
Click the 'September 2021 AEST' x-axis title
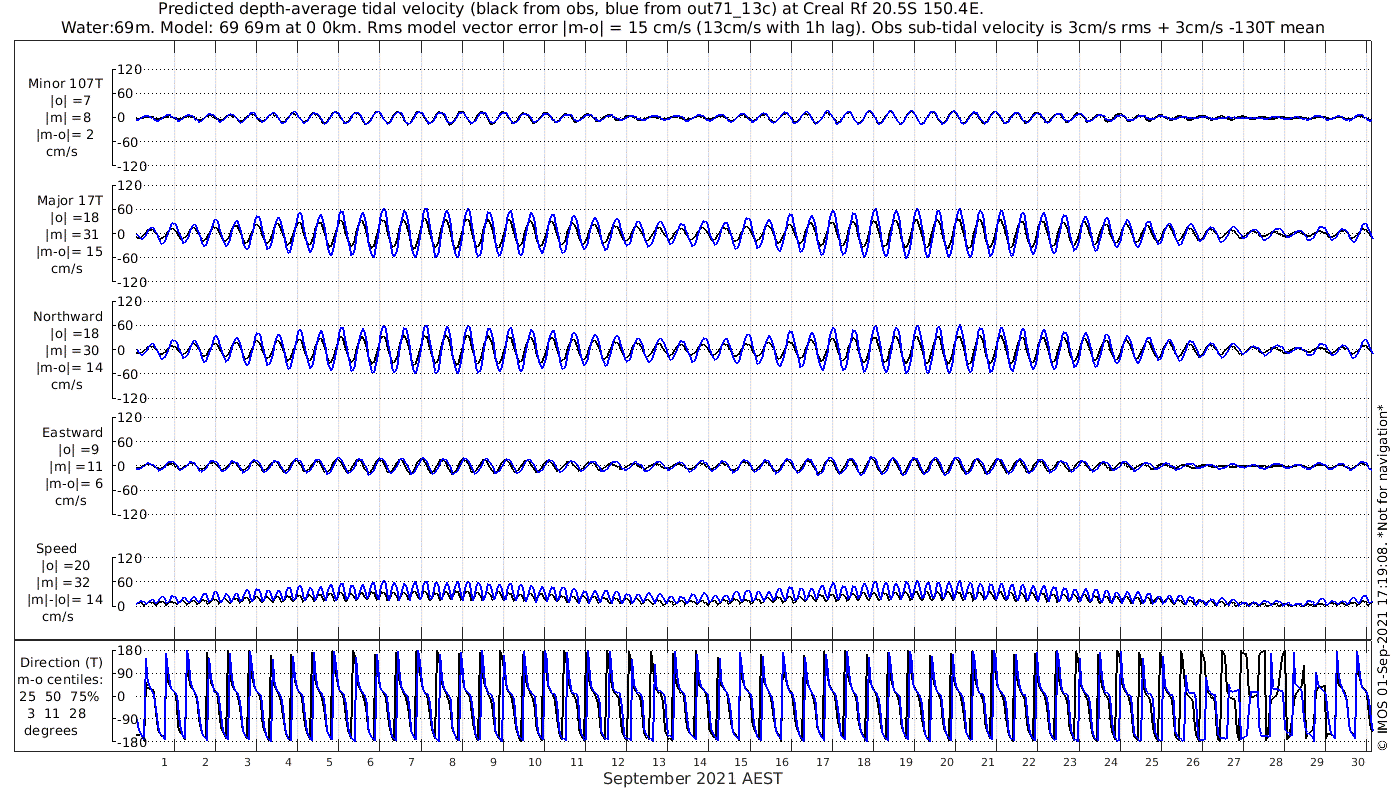tap(693, 778)
